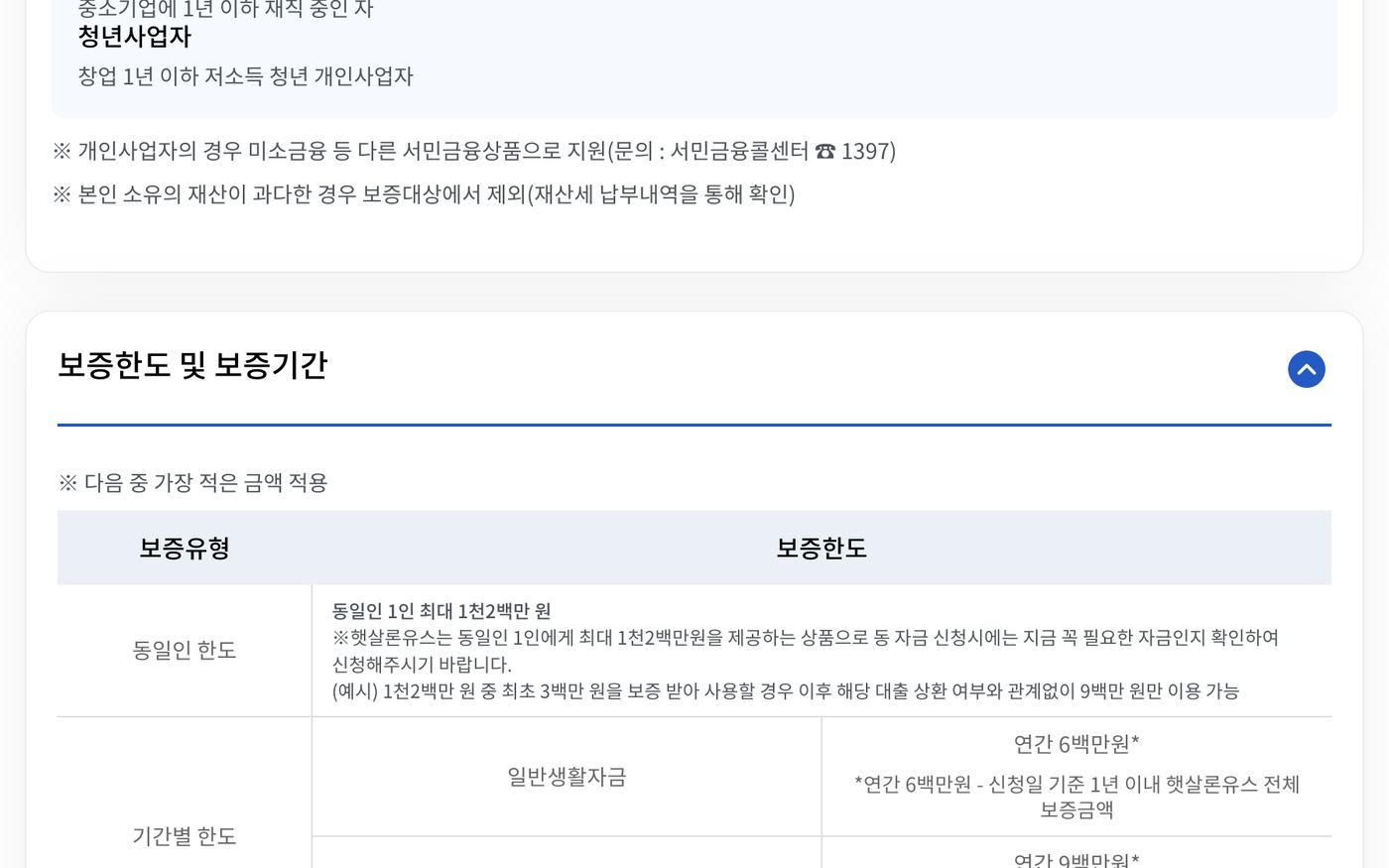Click the 일반생활자금 cell
Viewport: 1389px width, 868px height.
567,777
